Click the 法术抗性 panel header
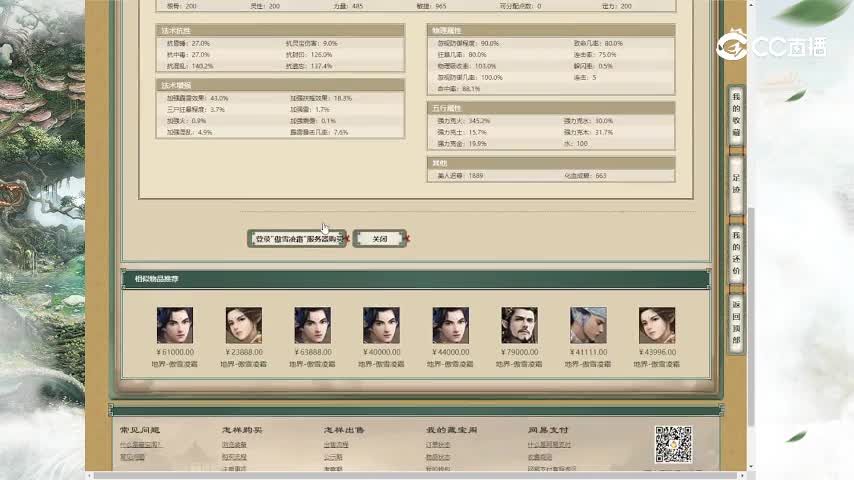854x480 pixels. pos(280,31)
